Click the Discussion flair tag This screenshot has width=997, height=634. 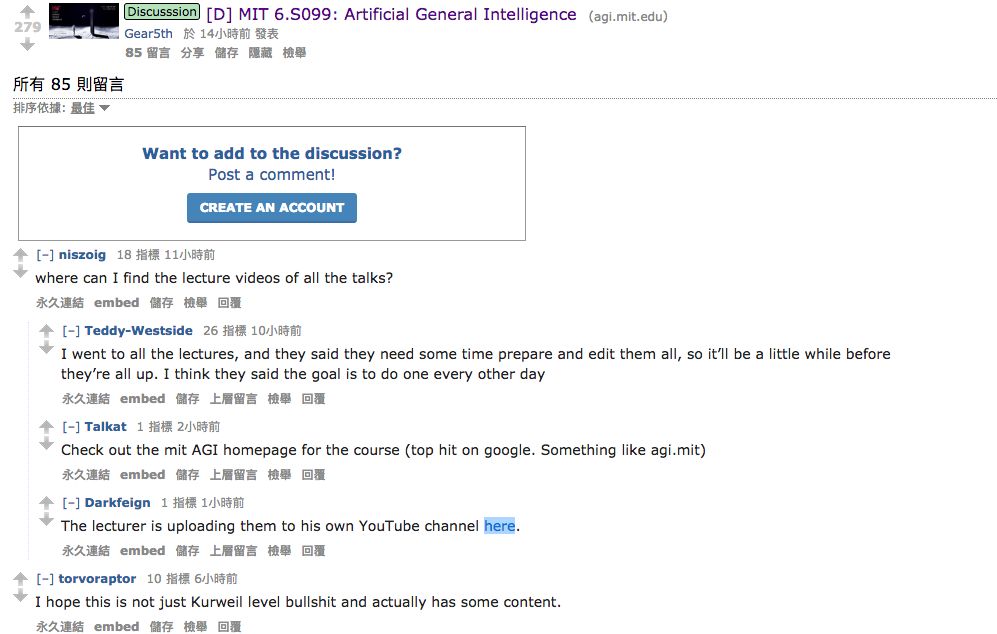tap(161, 13)
